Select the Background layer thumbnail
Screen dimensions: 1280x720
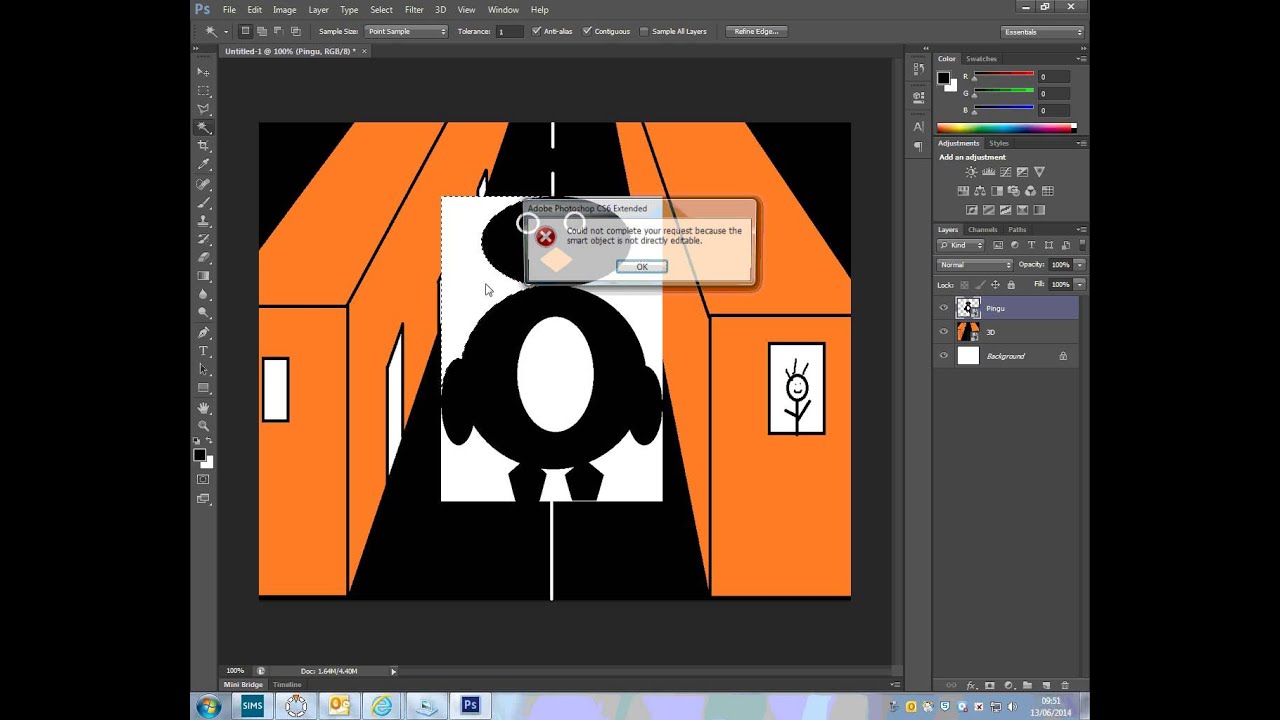(x=968, y=356)
